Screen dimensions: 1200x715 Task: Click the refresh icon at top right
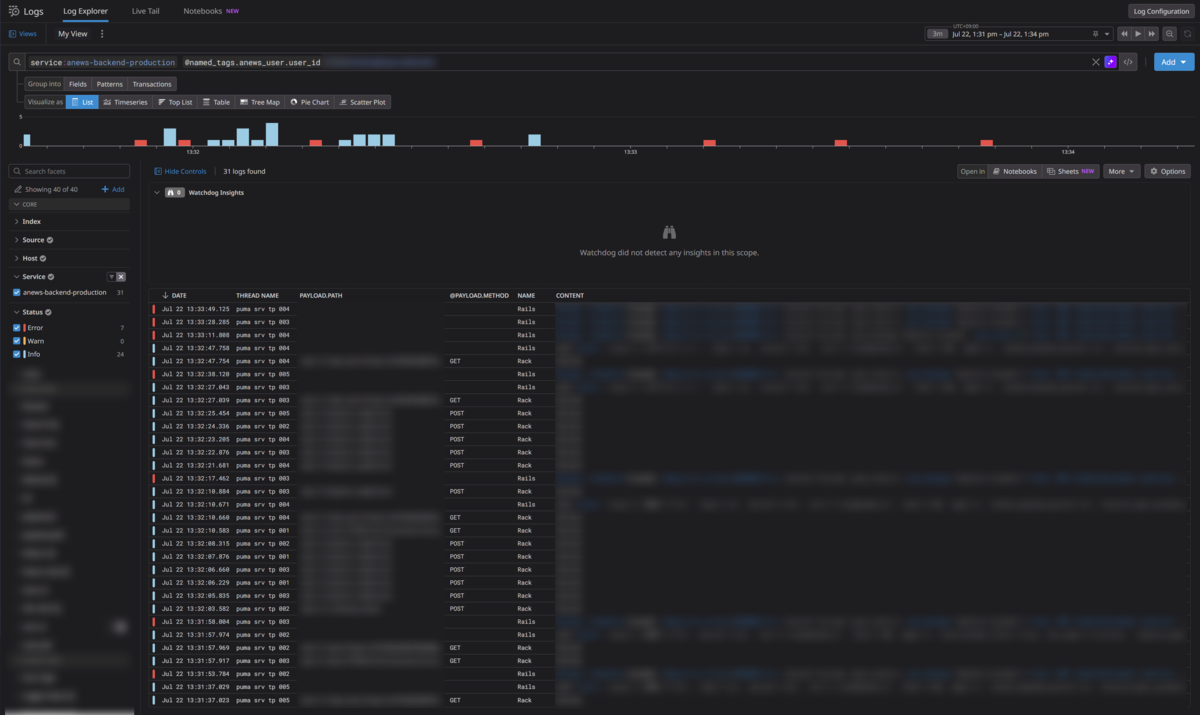pyautogui.click(x=1188, y=34)
